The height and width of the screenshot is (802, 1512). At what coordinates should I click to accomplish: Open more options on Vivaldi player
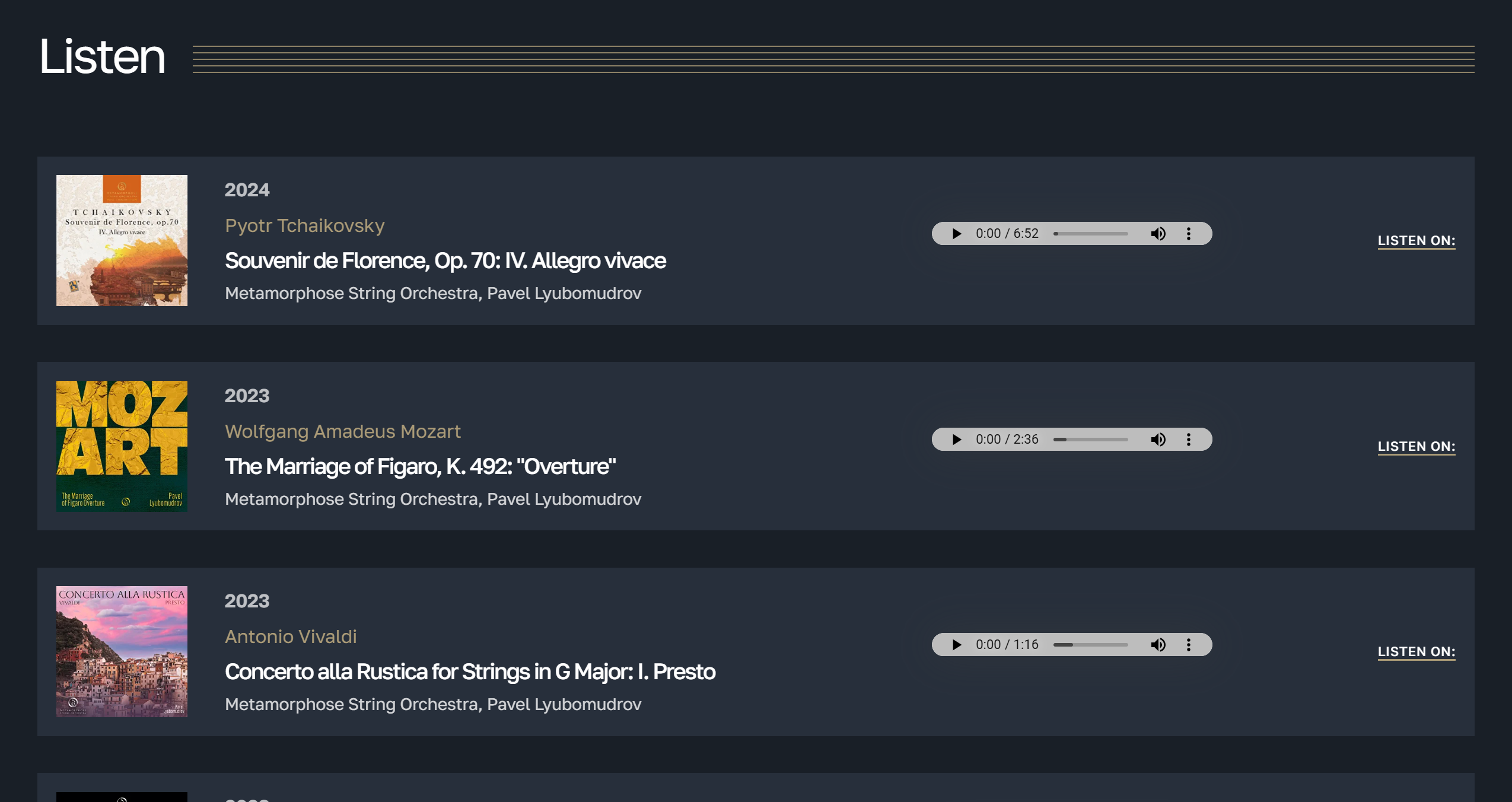tap(1189, 645)
